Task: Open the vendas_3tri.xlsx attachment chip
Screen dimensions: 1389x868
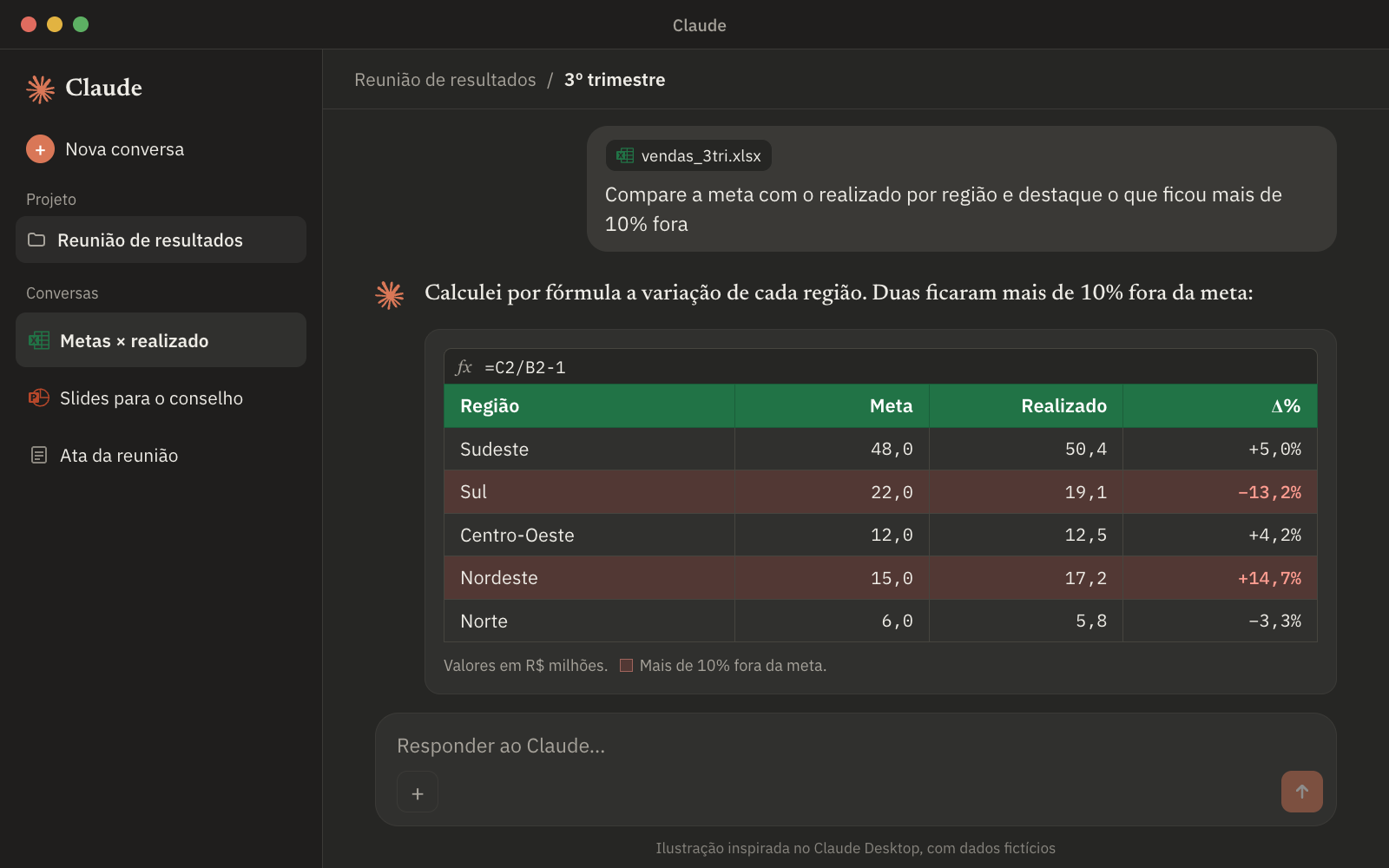Action: [x=688, y=155]
